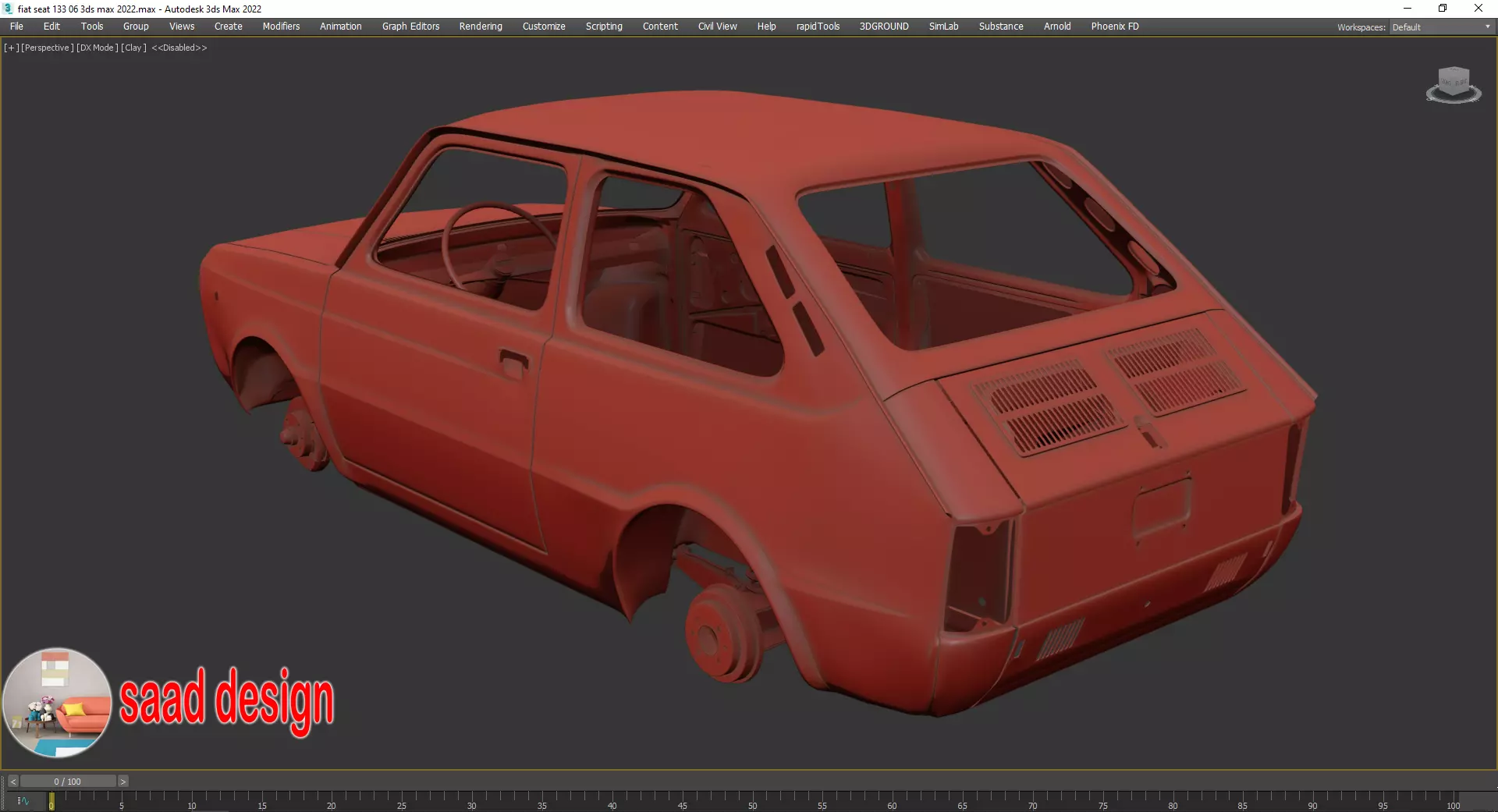Open the Content menu

660,26
